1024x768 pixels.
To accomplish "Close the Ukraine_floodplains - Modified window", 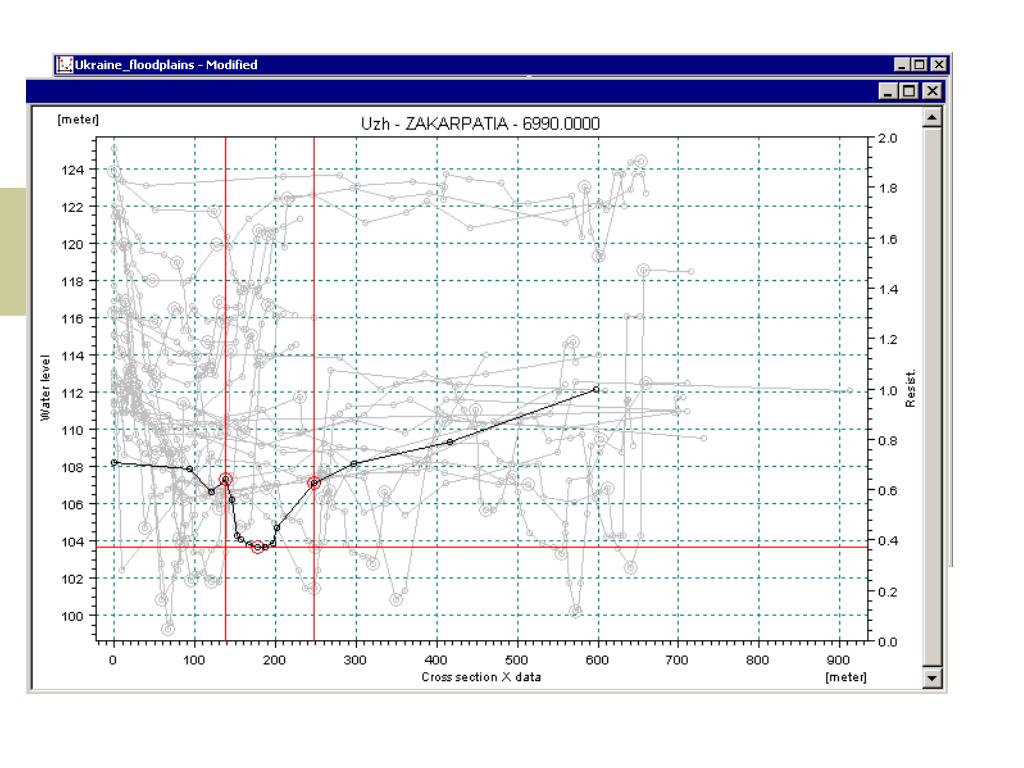I will [x=938, y=65].
